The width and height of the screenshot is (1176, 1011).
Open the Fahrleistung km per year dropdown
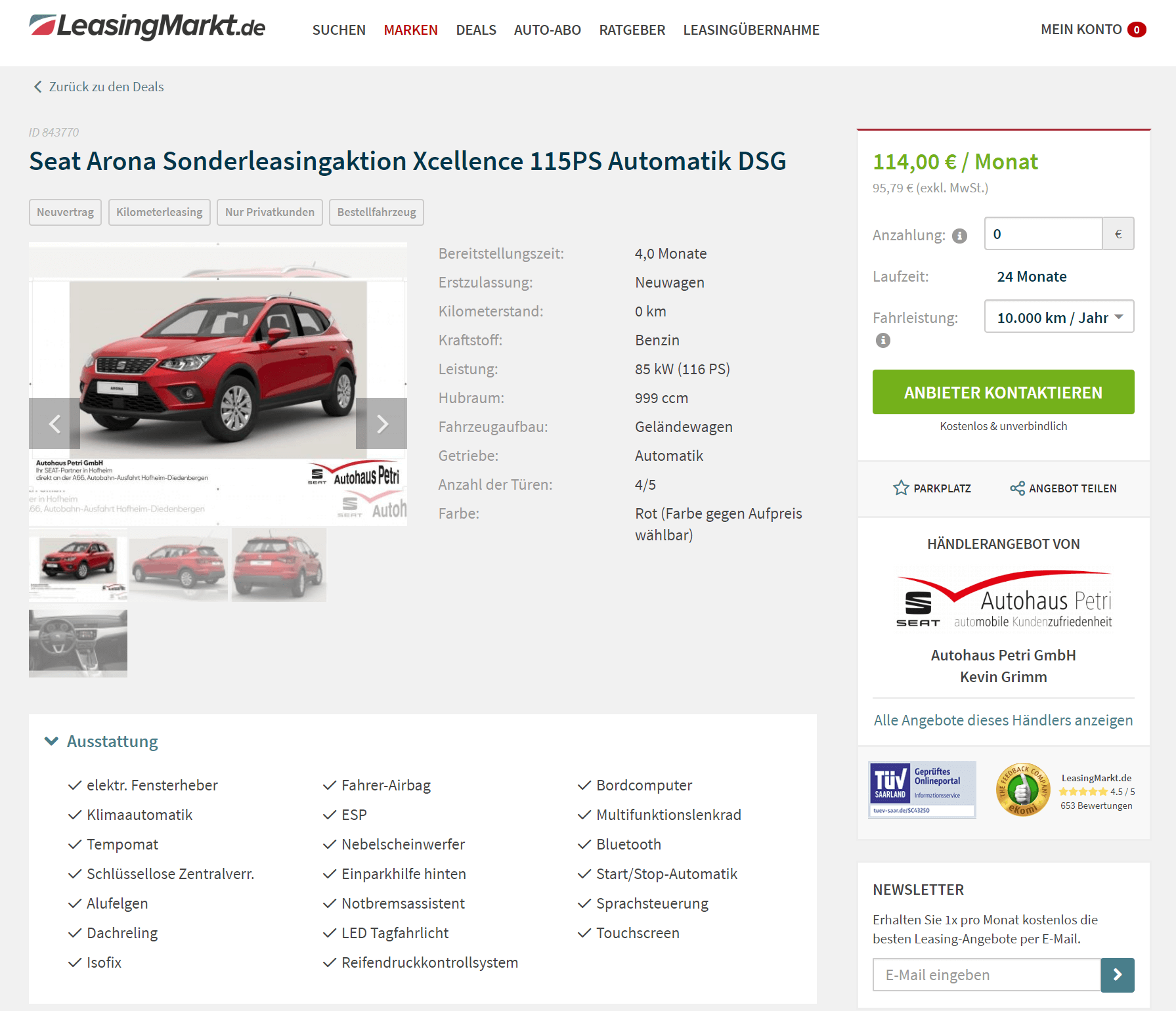click(x=1059, y=317)
